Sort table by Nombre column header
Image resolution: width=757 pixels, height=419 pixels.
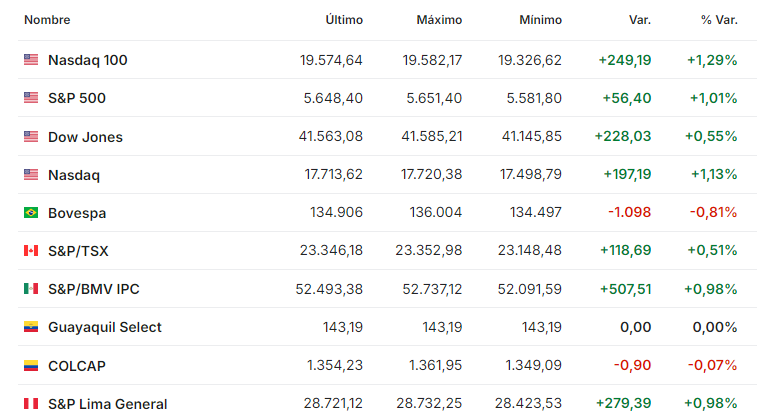[x=47, y=20]
